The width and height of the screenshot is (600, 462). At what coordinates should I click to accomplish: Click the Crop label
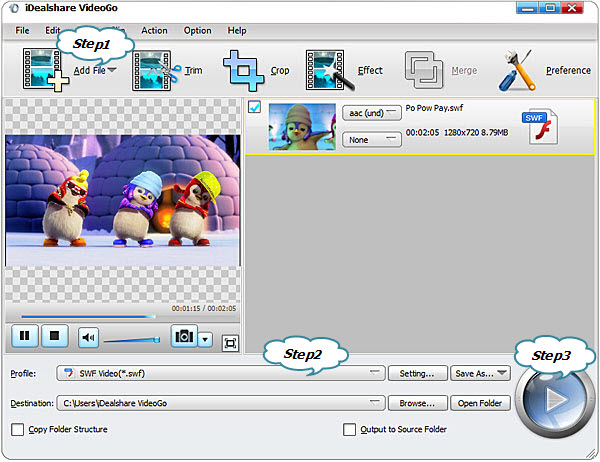[x=280, y=70]
